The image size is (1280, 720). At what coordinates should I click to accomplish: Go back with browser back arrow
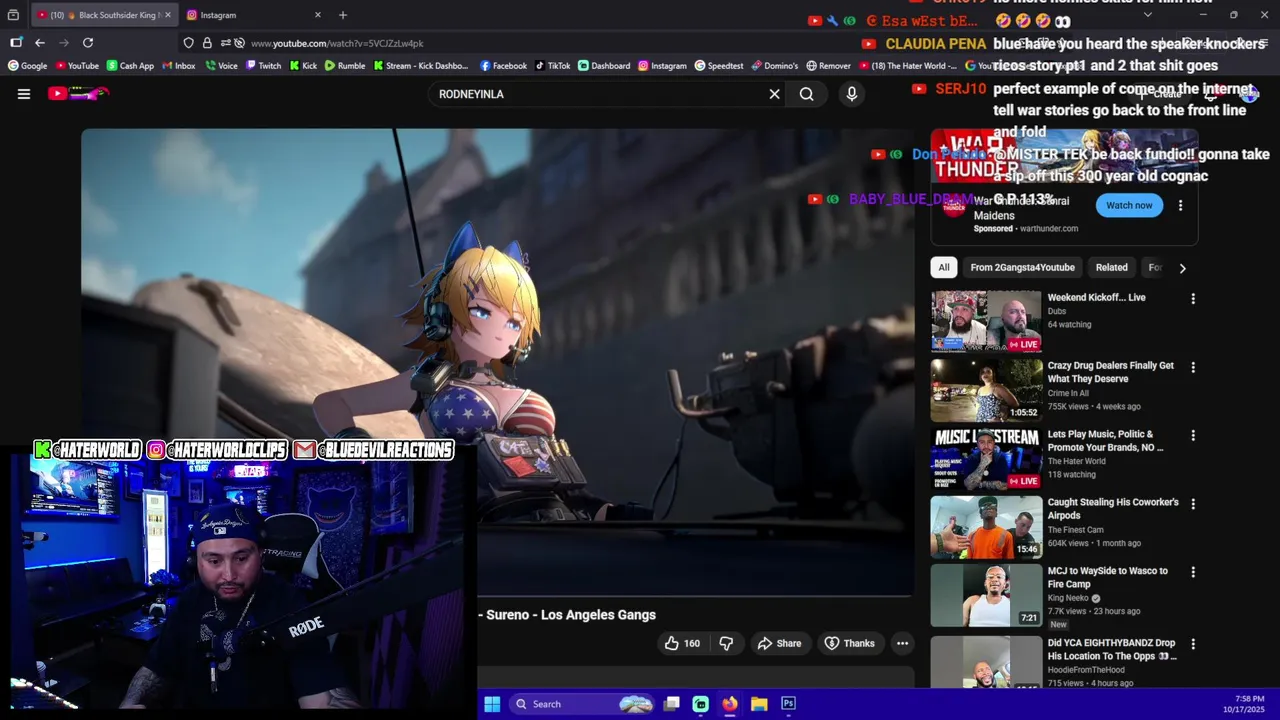39,43
